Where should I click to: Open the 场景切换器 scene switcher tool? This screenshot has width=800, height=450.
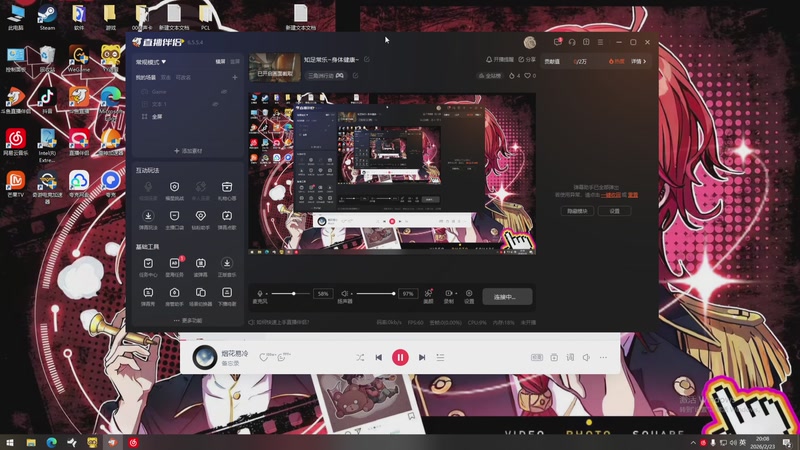(201, 296)
